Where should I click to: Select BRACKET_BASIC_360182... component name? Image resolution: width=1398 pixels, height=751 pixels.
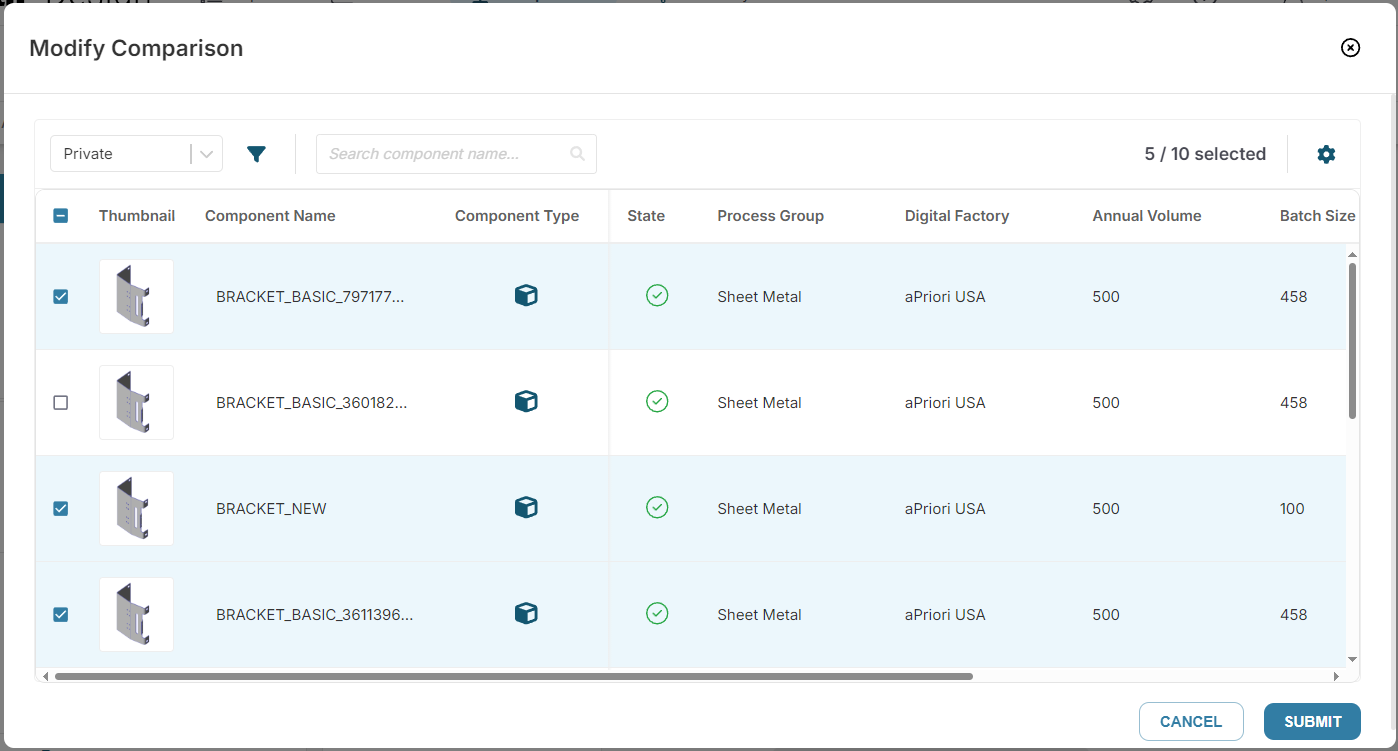point(312,403)
